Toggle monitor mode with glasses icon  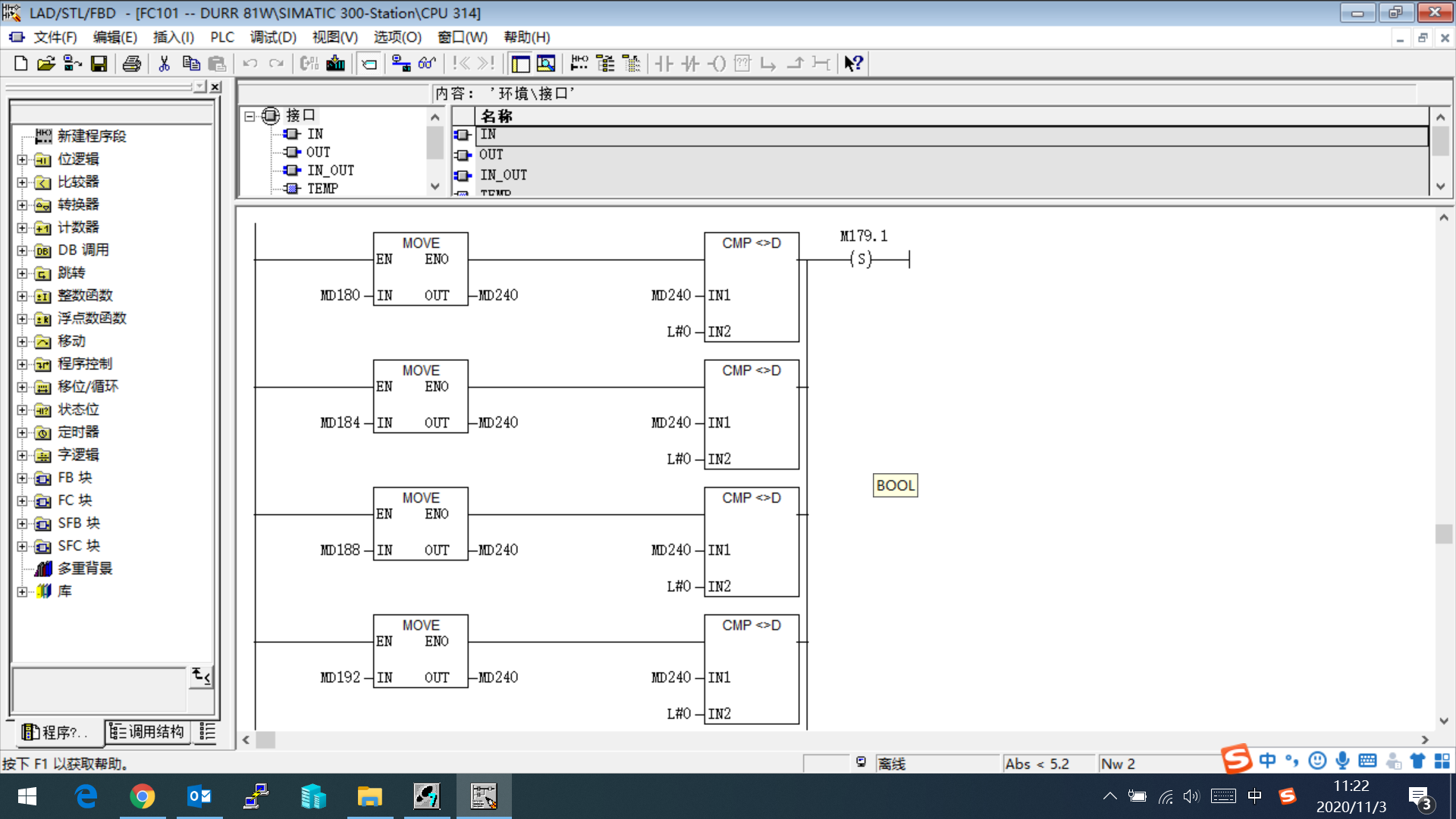click(x=427, y=64)
